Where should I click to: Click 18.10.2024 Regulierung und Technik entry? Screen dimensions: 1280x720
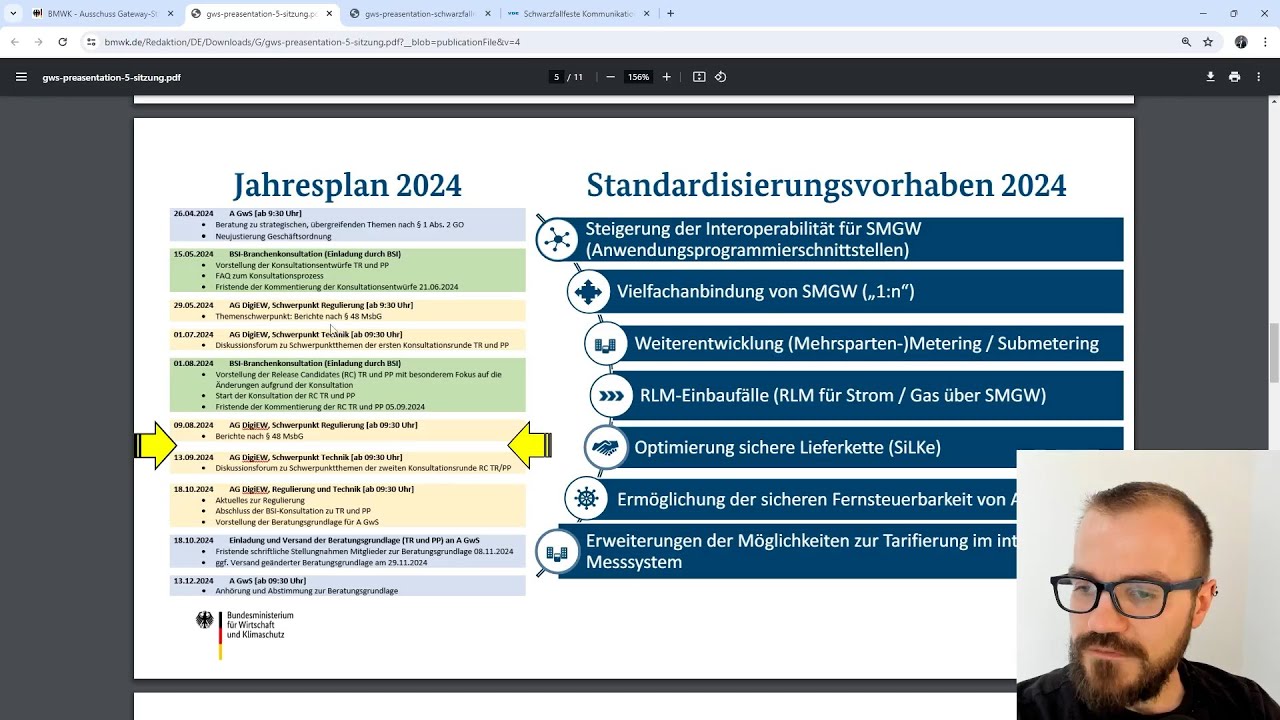pyautogui.click(x=347, y=505)
